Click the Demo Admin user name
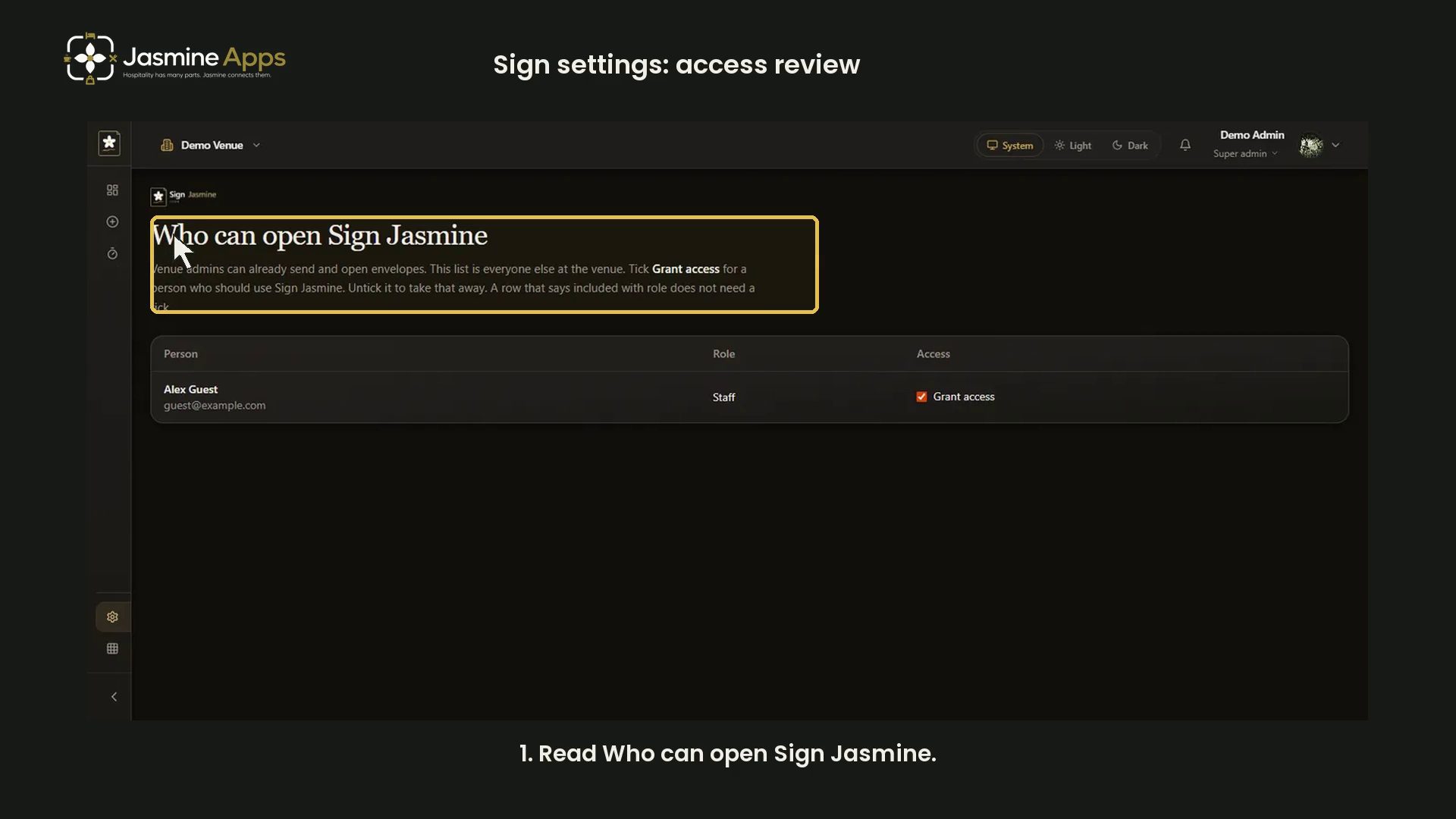Image resolution: width=1456 pixels, height=819 pixels. (1252, 135)
